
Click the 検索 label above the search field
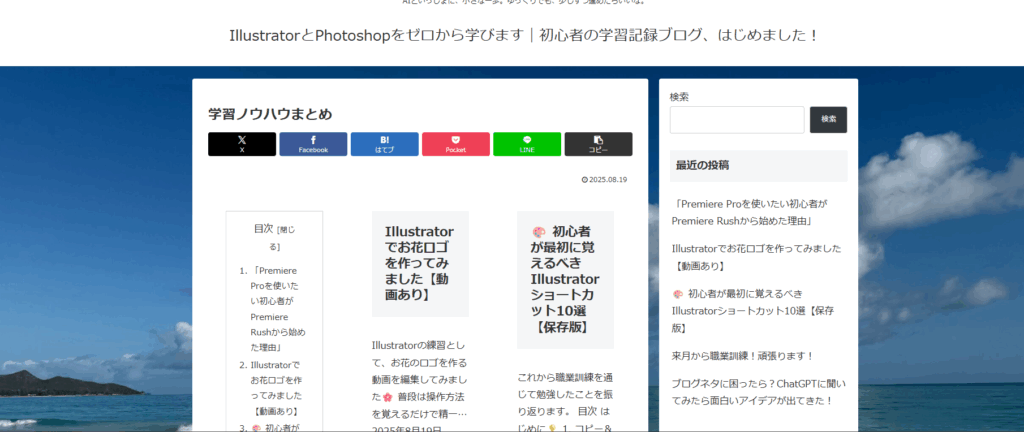(x=679, y=97)
